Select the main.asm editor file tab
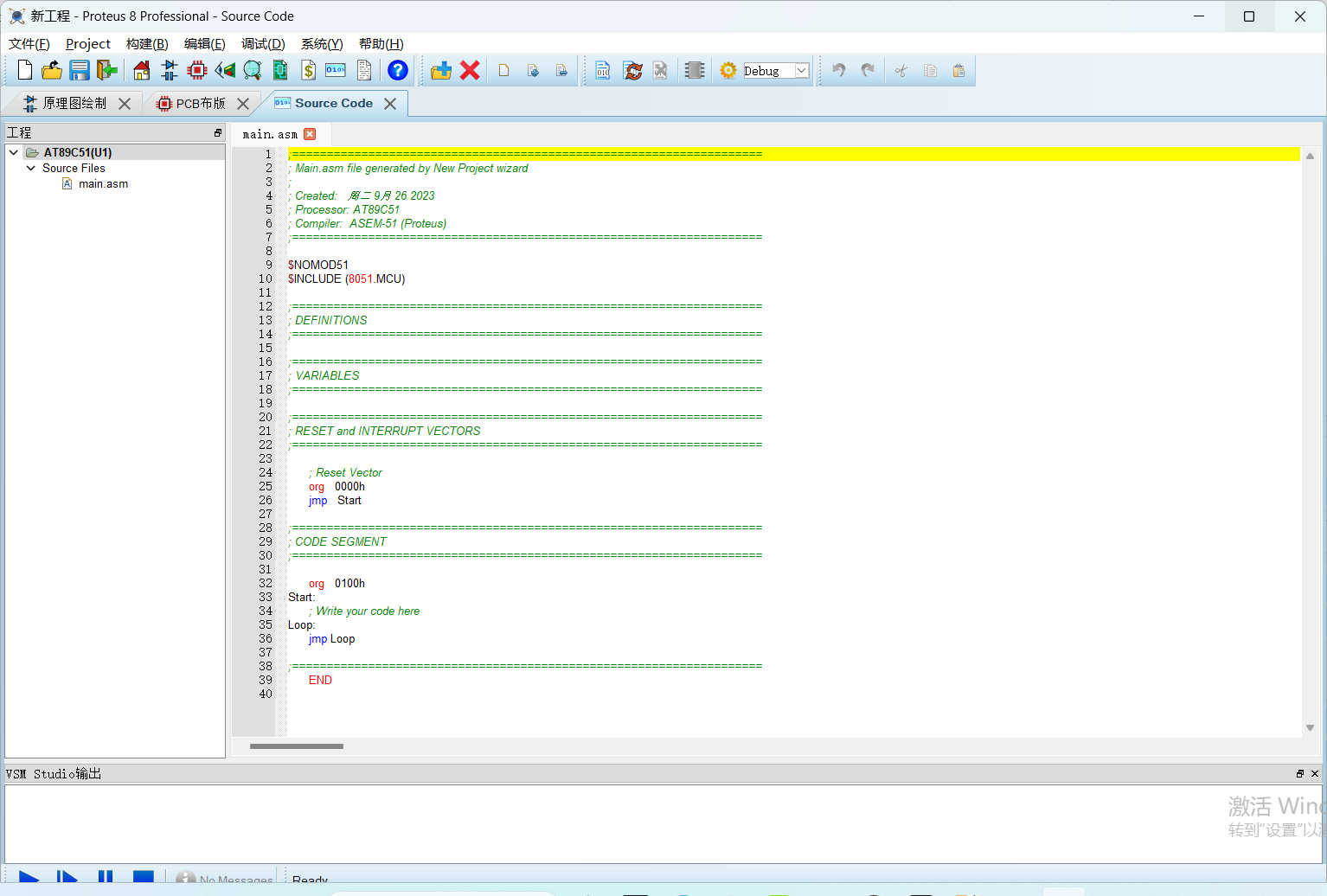 (270, 134)
